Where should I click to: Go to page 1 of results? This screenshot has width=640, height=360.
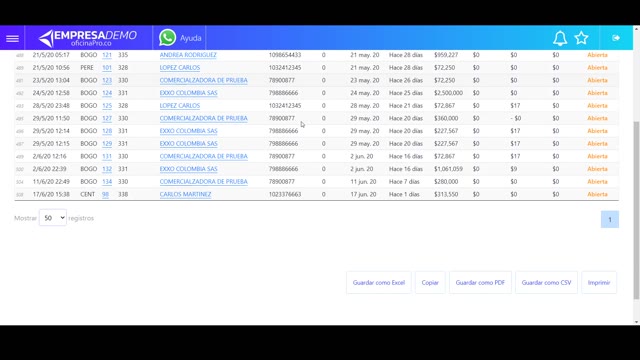(x=610, y=220)
